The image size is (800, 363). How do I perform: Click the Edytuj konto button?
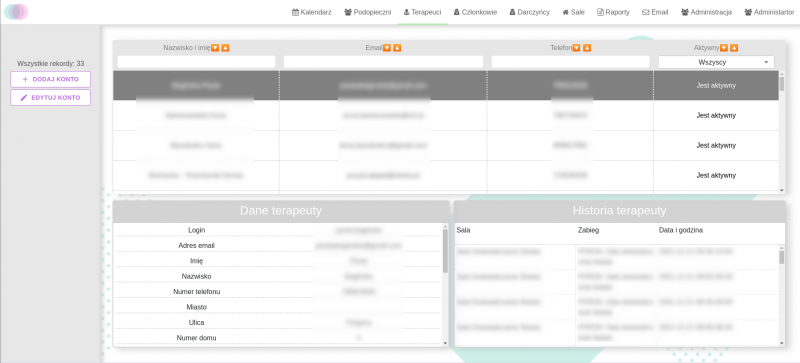coord(51,98)
